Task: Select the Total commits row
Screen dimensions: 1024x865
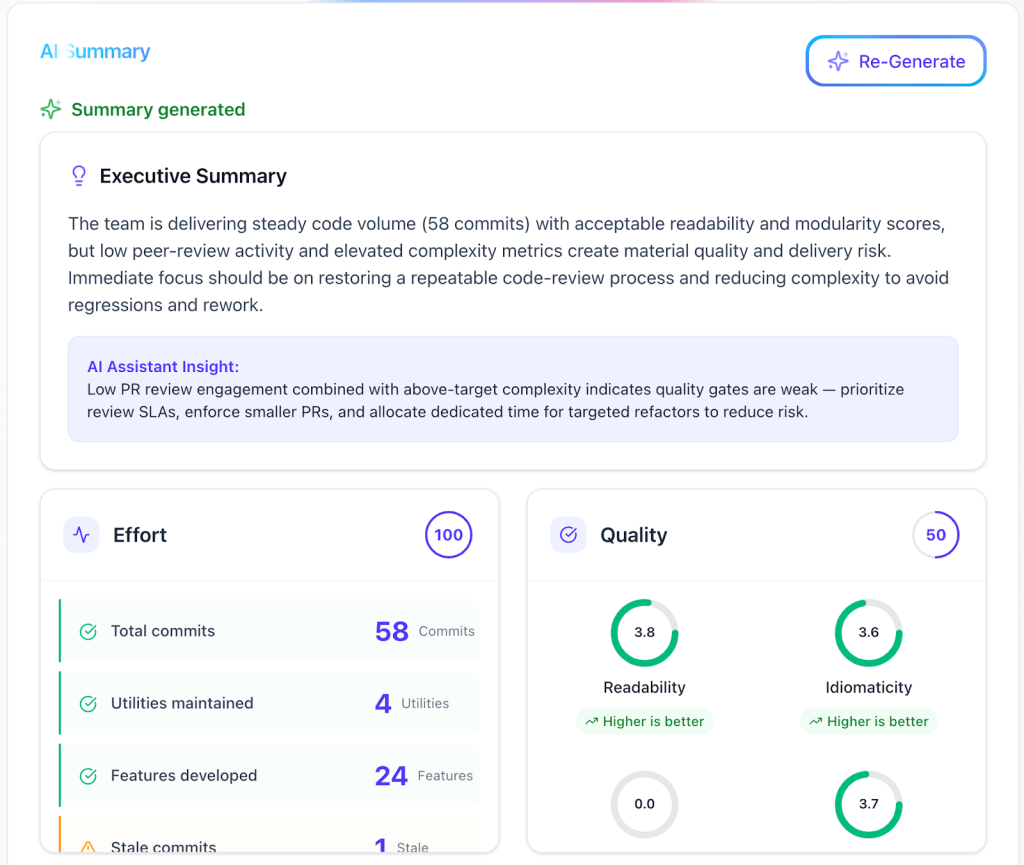Action: (270, 631)
